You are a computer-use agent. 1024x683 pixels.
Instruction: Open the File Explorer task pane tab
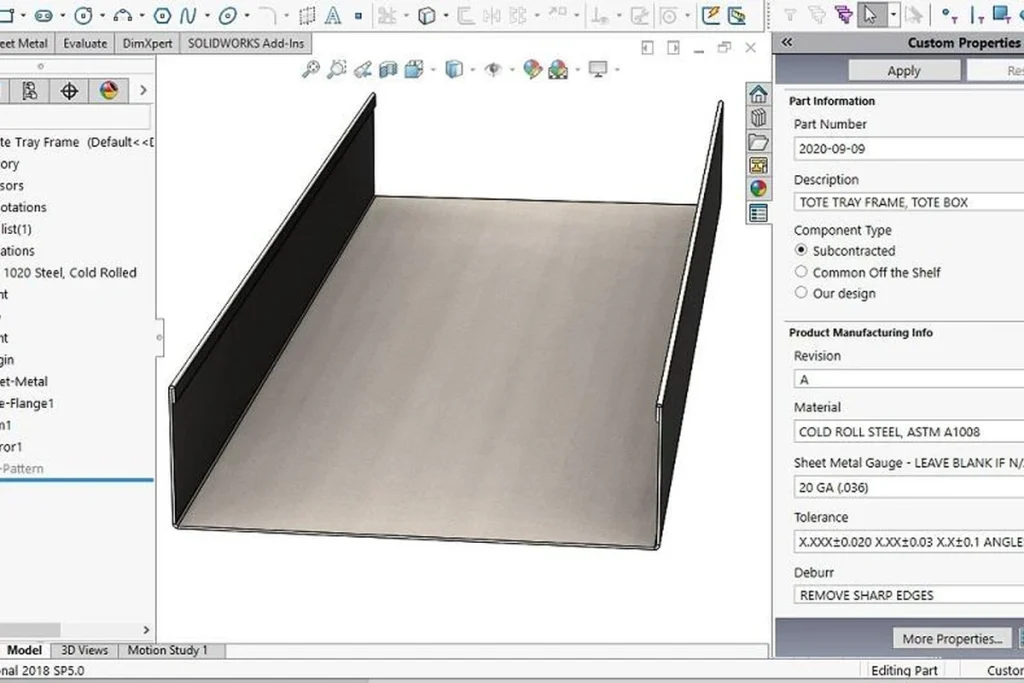coord(758,142)
